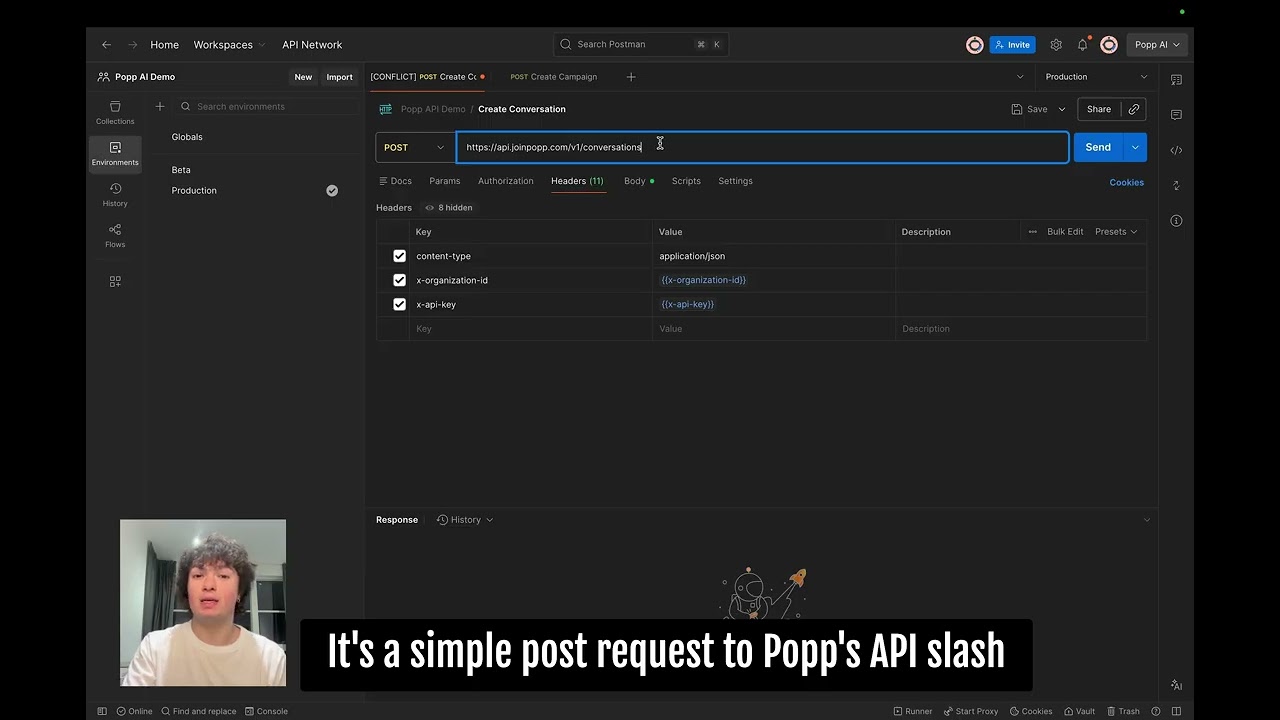
Task: Uncheck the content-type header
Action: pyautogui.click(x=399, y=256)
